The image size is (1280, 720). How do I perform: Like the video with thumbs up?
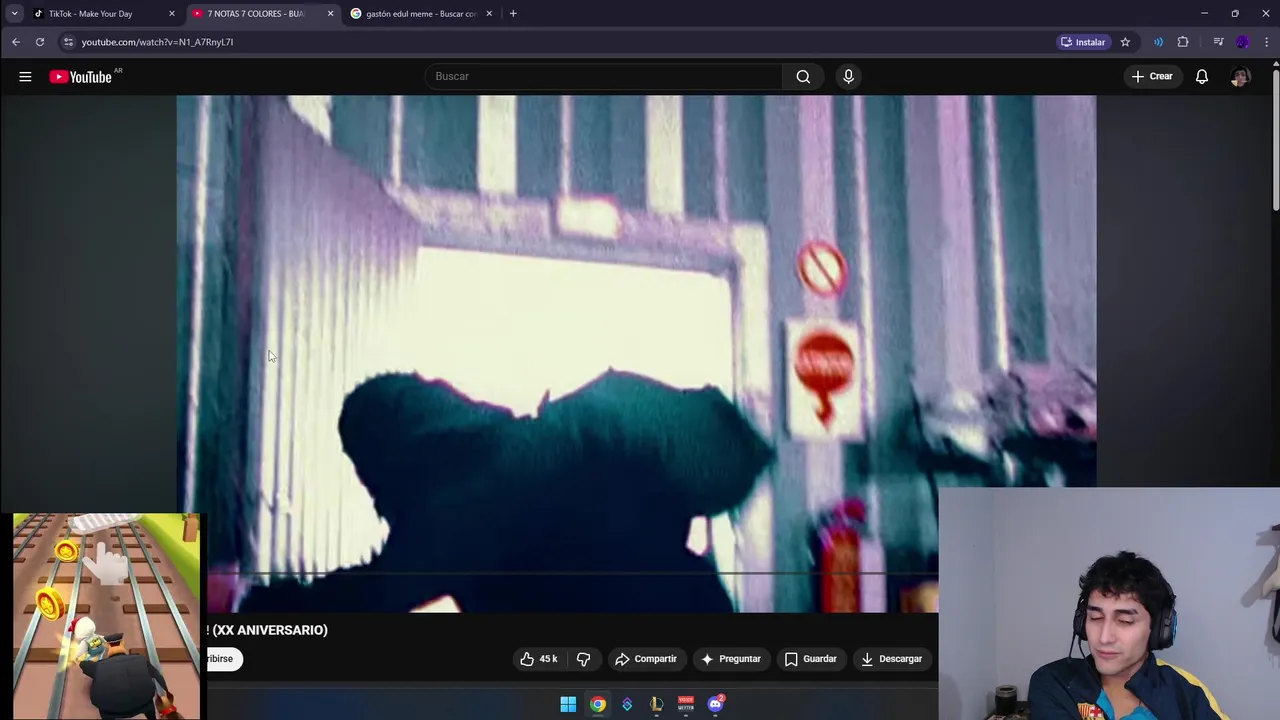pyautogui.click(x=538, y=659)
